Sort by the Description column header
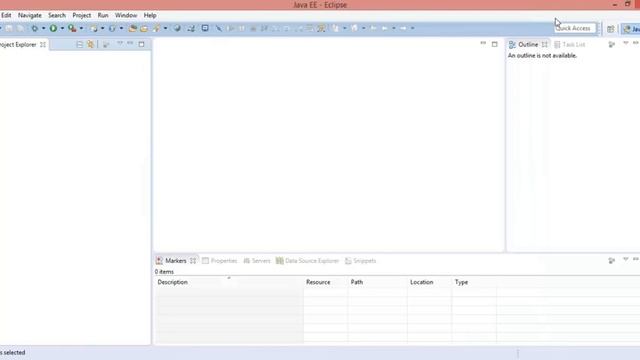The width and height of the screenshot is (640, 360). pyautogui.click(x=229, y=282)
